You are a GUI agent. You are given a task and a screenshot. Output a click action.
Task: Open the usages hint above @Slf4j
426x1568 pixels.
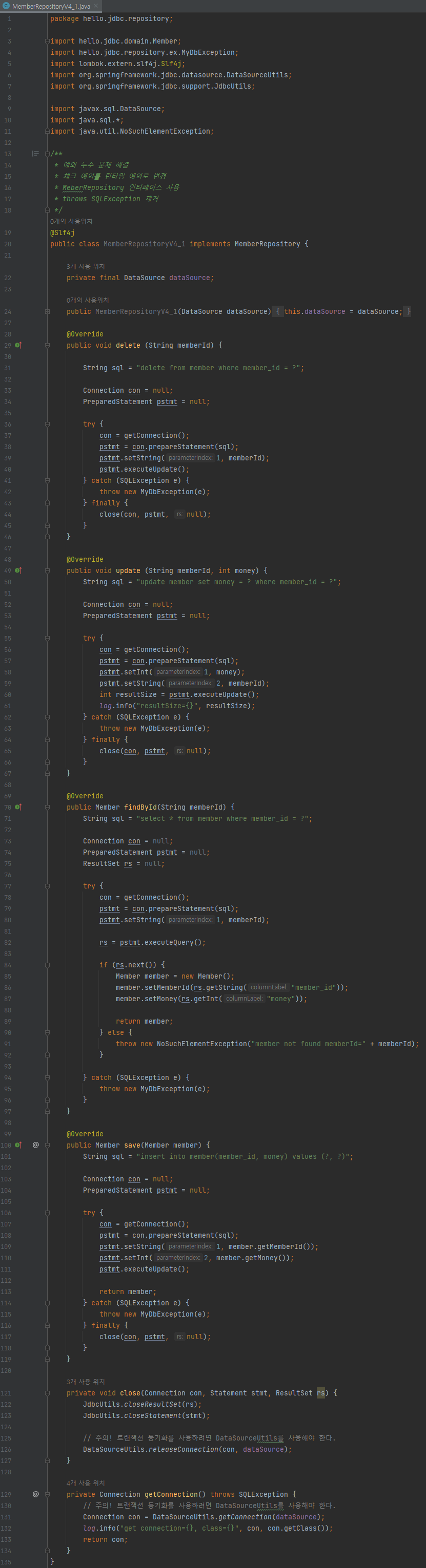pos(71,221)
